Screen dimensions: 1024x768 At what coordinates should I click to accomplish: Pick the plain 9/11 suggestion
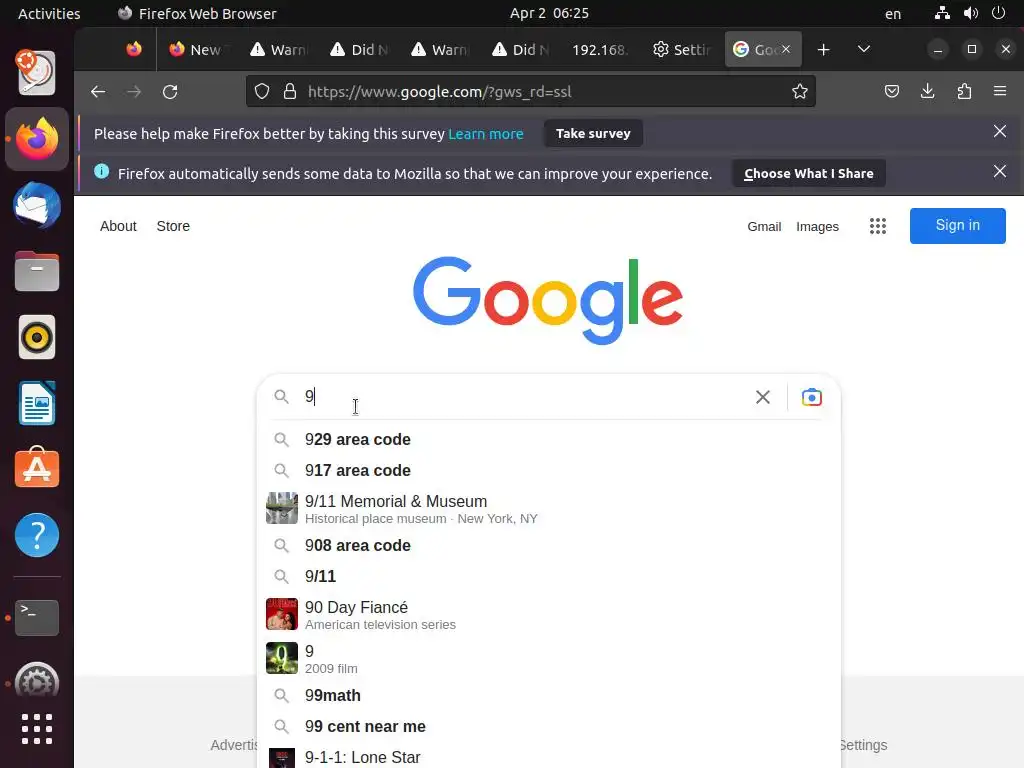click(549, 576)
